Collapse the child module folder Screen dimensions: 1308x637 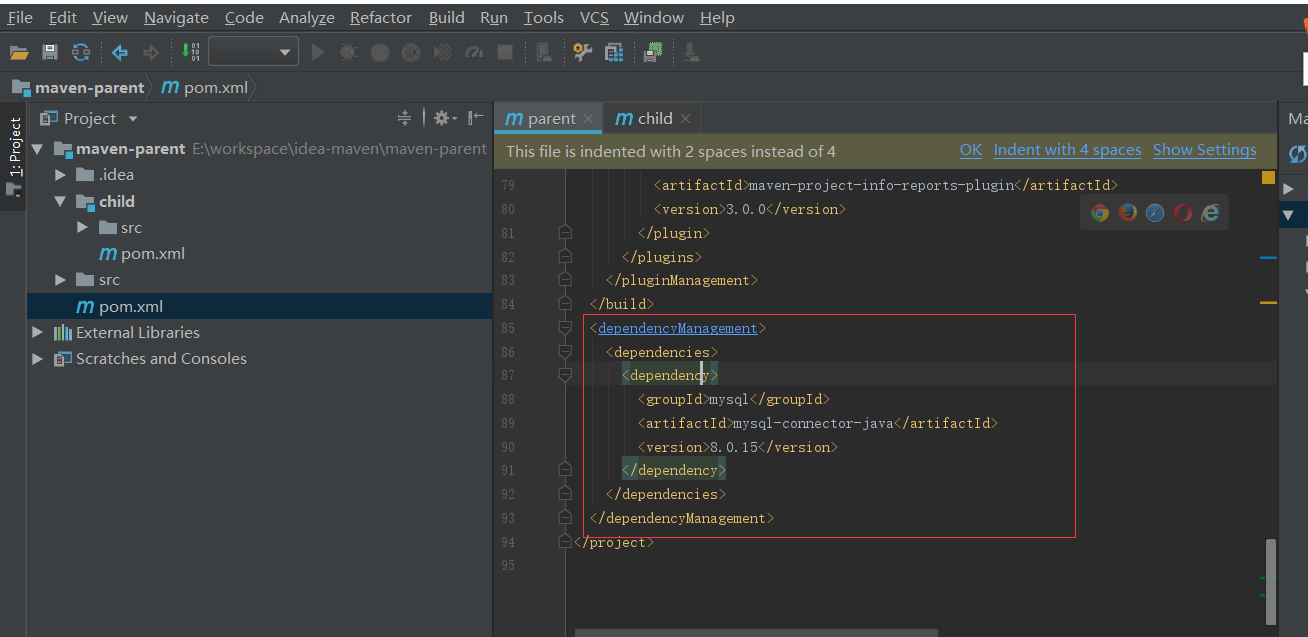click(x=61, y=201)
